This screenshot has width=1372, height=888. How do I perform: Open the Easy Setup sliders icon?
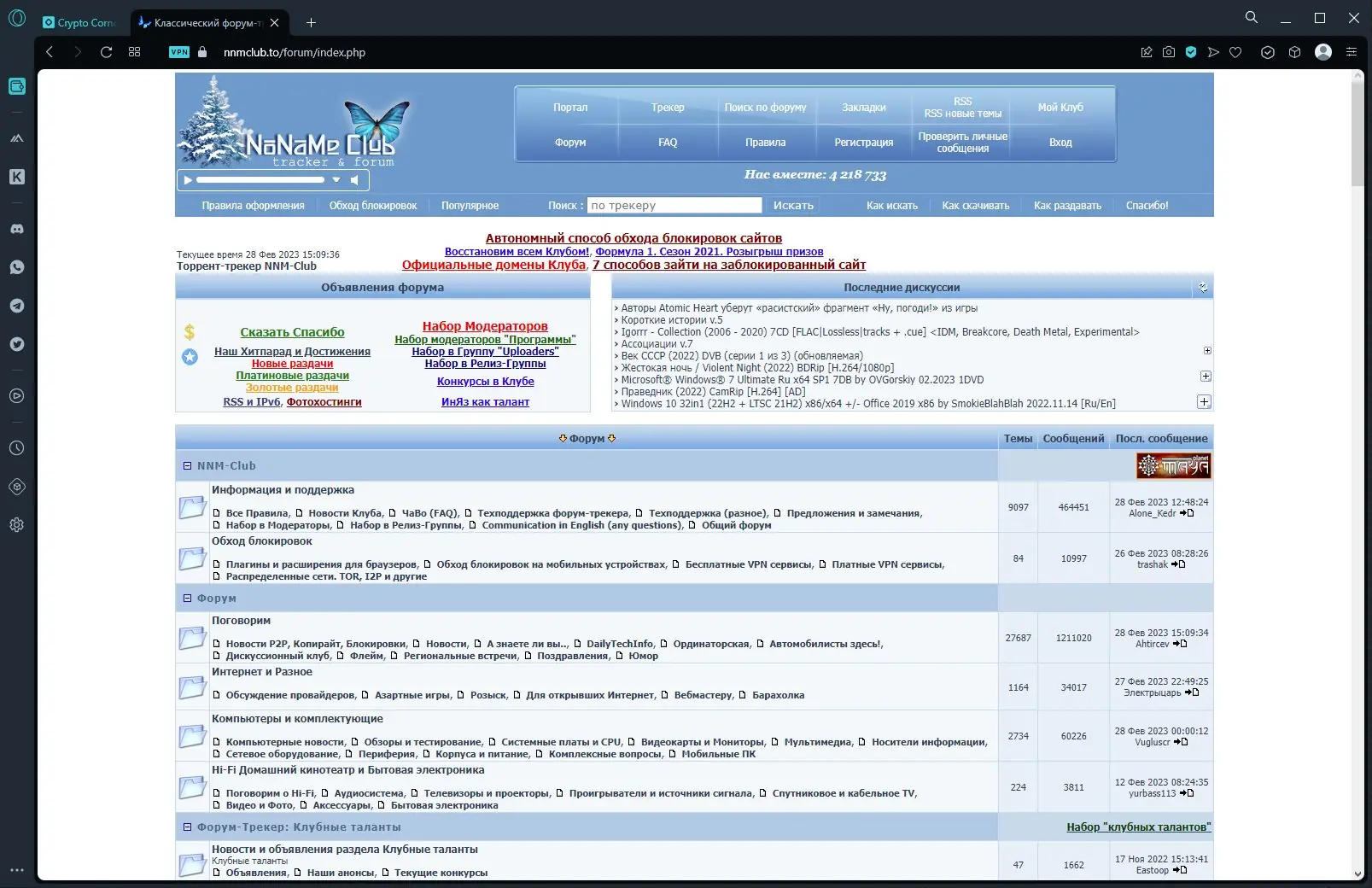1352,52
